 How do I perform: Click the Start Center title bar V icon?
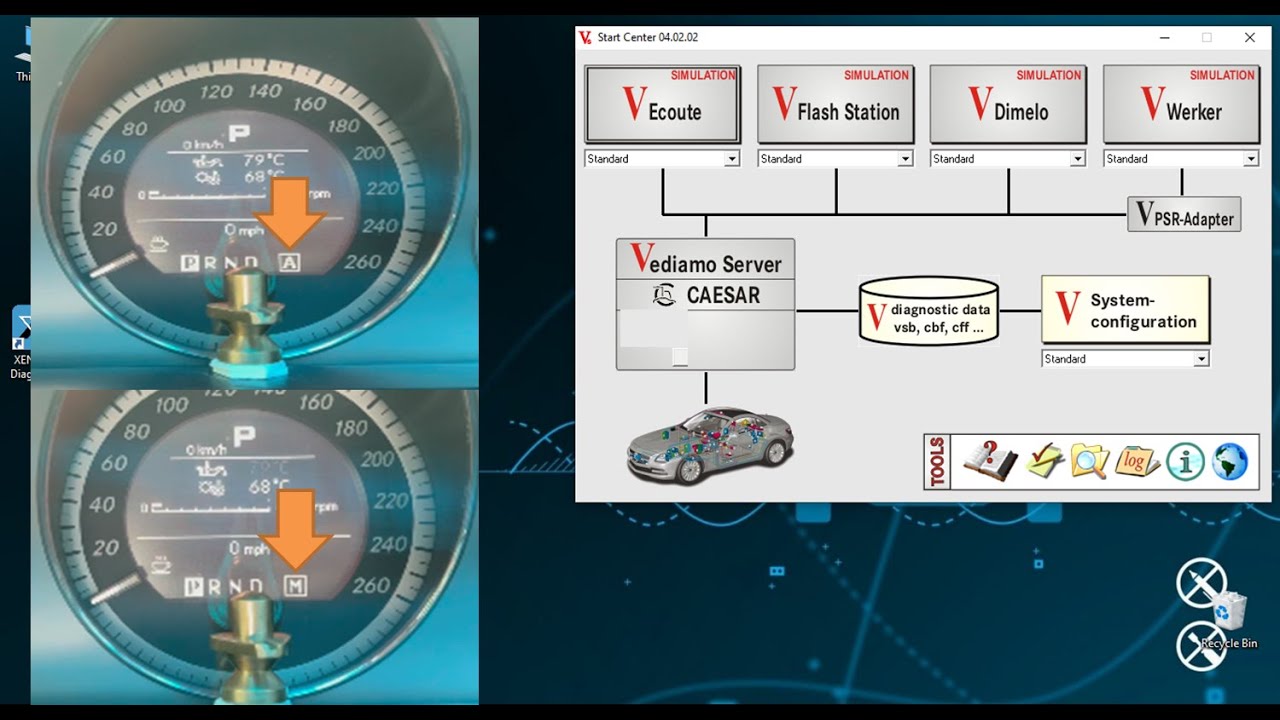(x=585, y=38)
